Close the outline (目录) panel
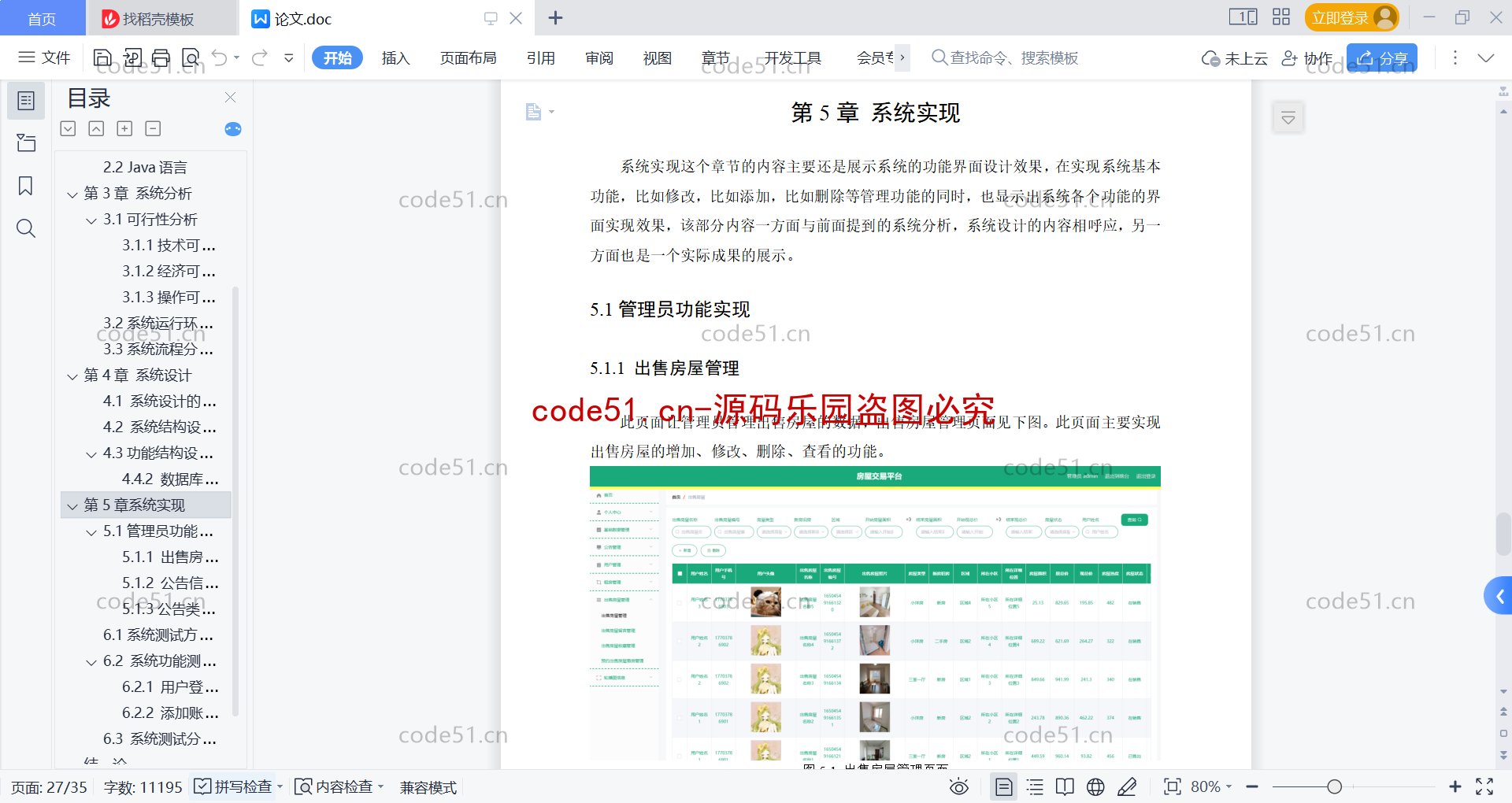 pyautogui.click(x=230, y=98)
